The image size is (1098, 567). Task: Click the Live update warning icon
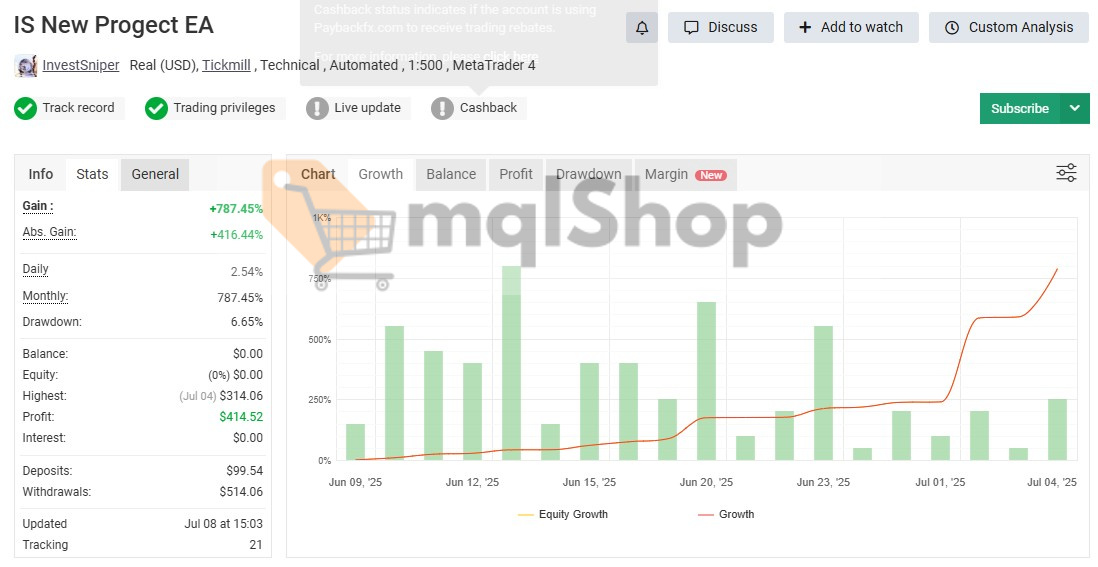[317, 108]
